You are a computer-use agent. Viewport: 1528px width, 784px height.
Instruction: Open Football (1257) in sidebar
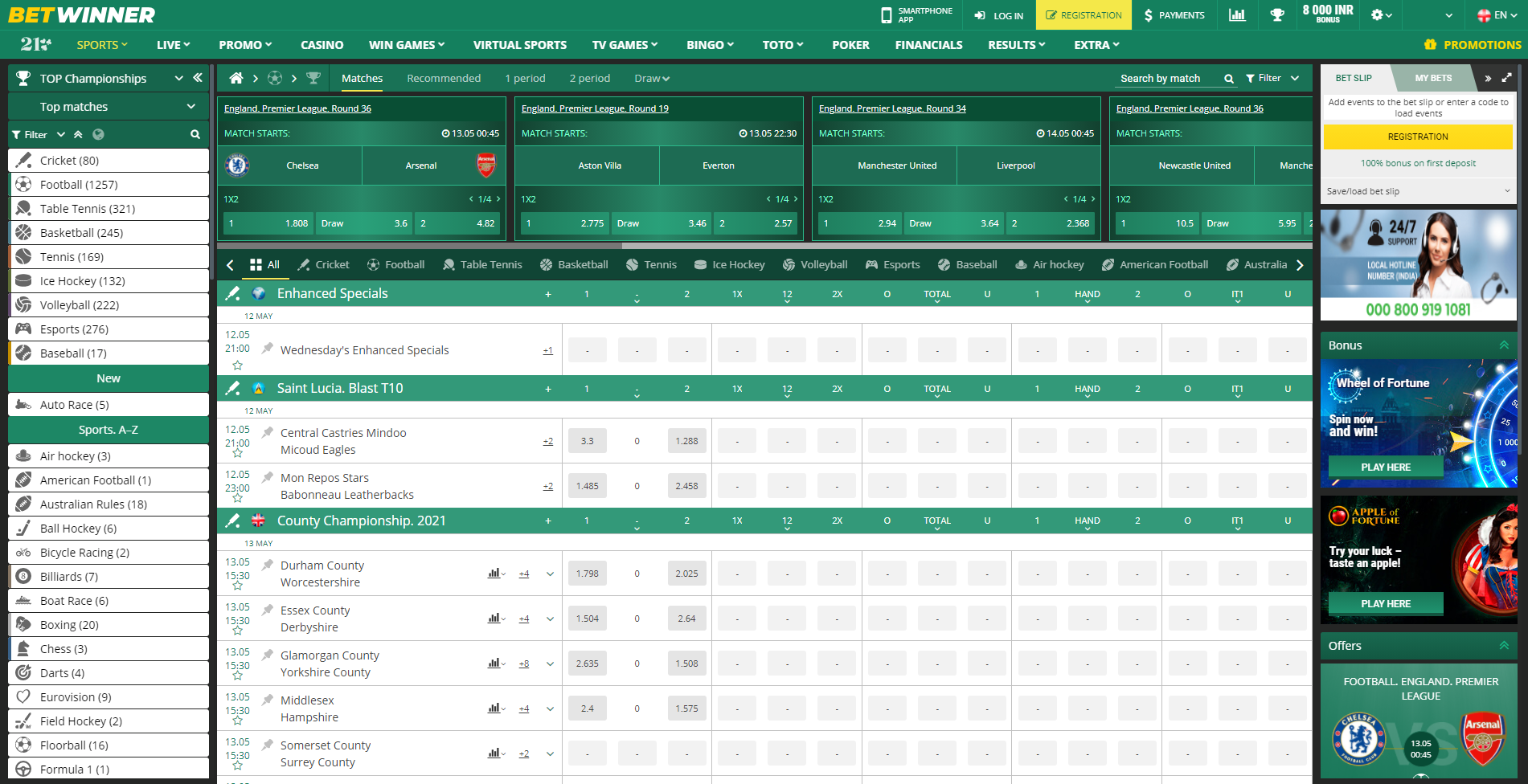coord(109,185)
